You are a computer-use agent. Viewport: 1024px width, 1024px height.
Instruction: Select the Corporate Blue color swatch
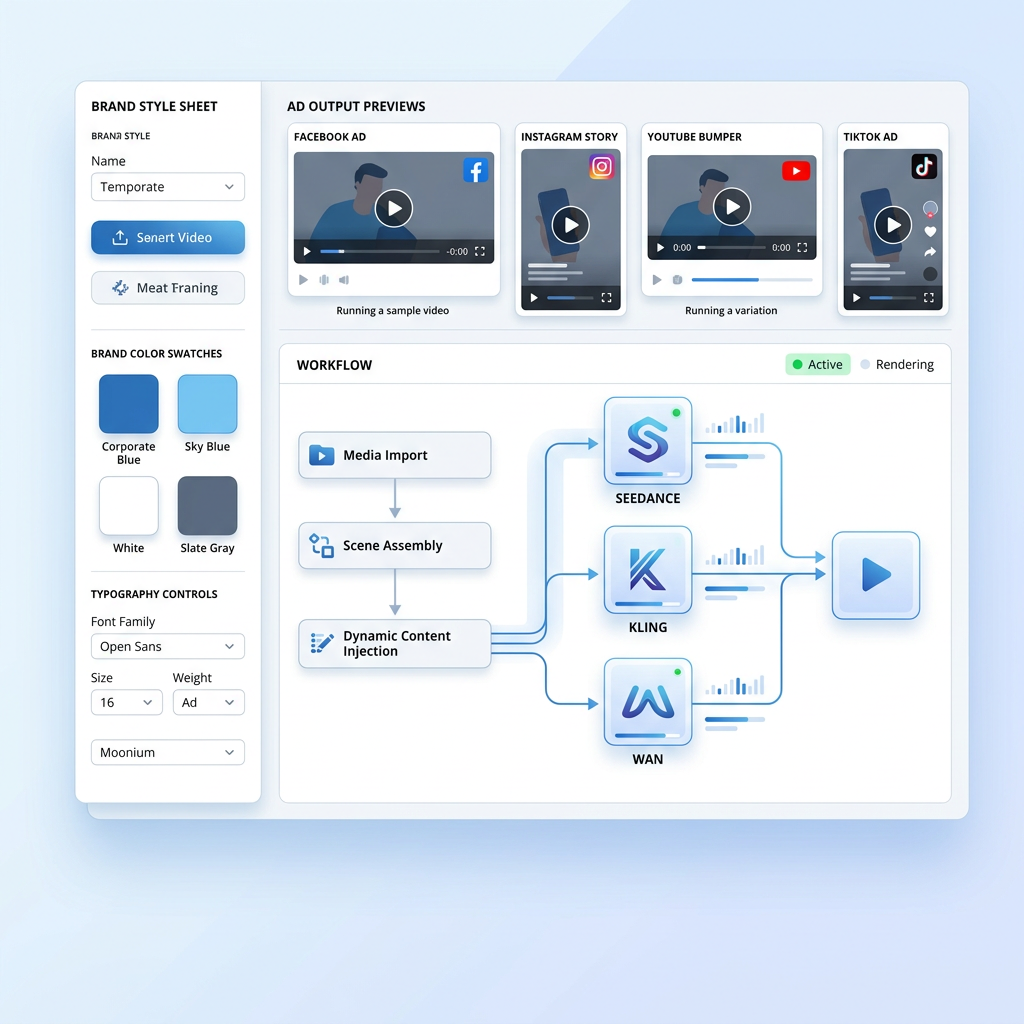click(x=129, y=404)
